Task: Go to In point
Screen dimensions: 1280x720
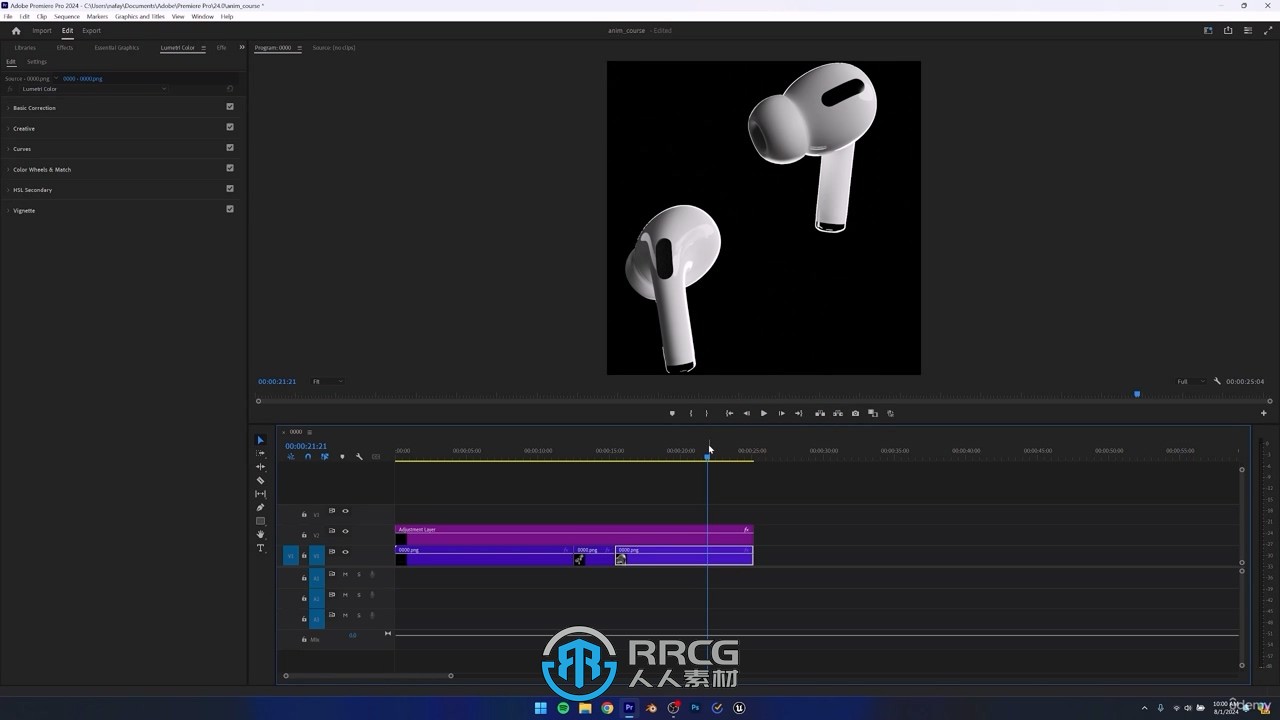Action: [x=729, y=413]
